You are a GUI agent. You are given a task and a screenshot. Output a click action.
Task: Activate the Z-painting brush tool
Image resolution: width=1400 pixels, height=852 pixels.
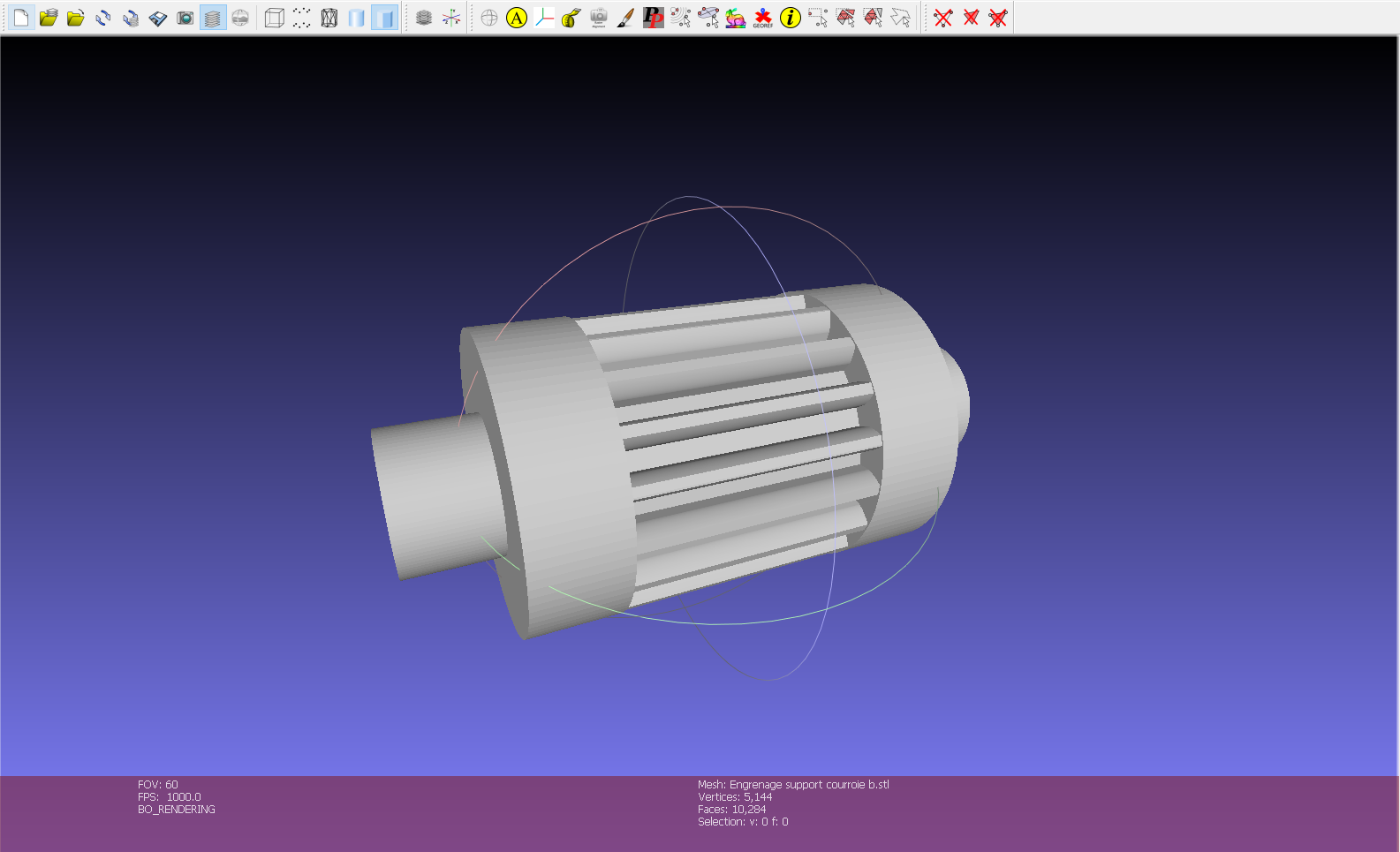point(625,18)
